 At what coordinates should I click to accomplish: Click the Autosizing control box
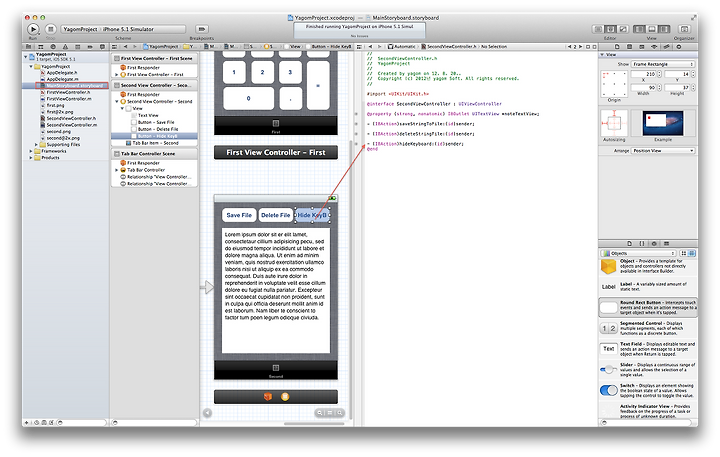click(613, 124)
